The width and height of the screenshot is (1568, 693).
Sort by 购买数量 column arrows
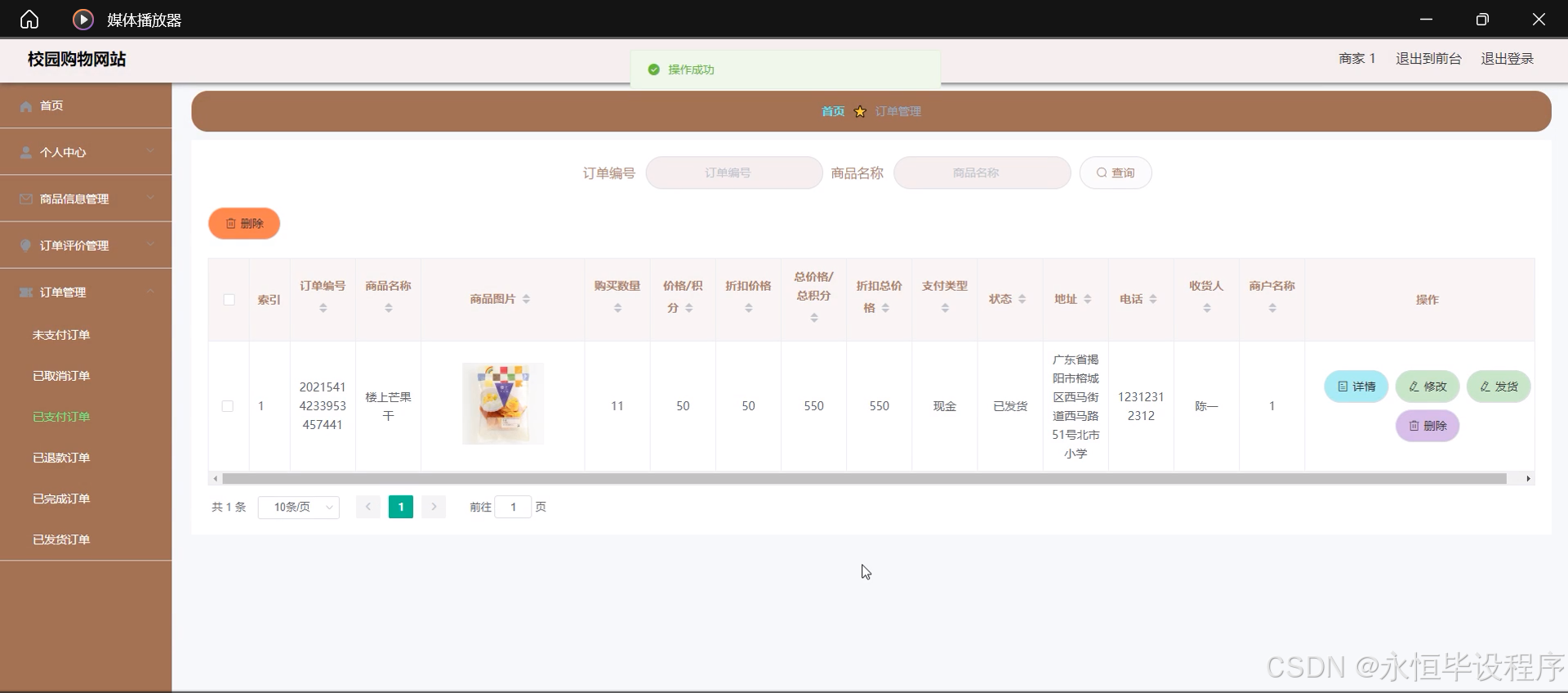tap(617, 308)
